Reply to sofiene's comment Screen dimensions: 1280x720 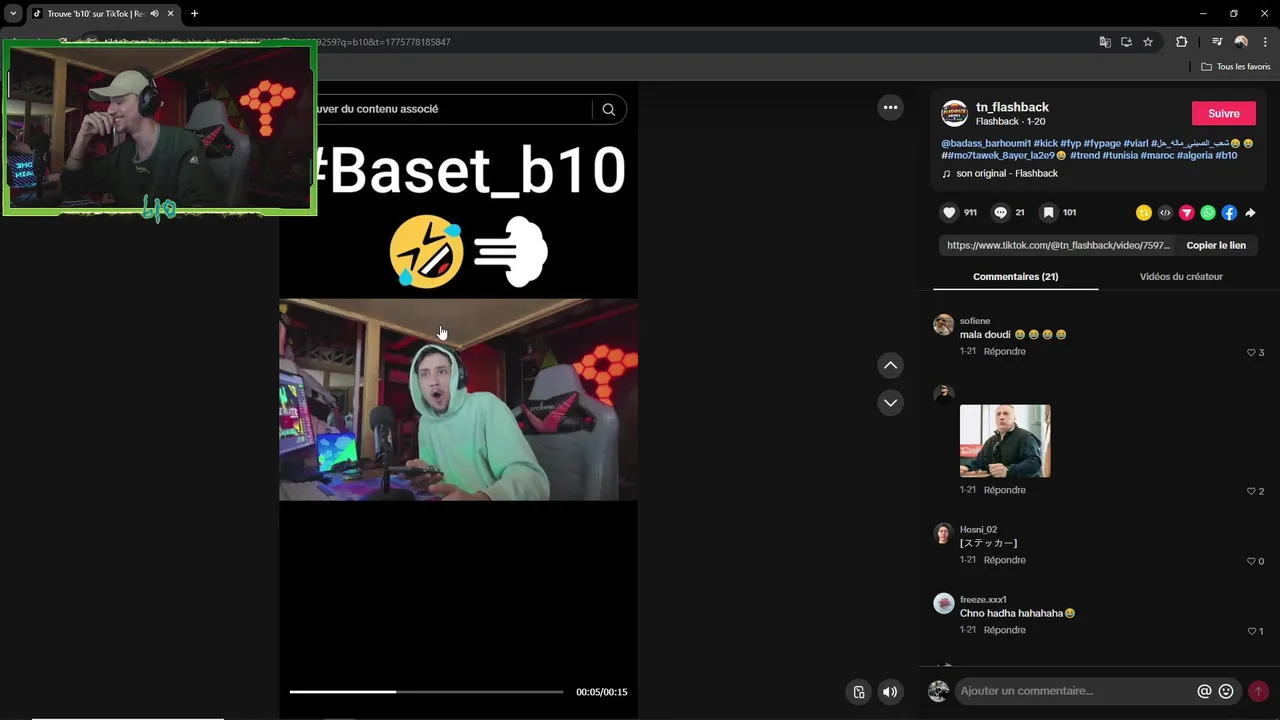pos(1004,351)
